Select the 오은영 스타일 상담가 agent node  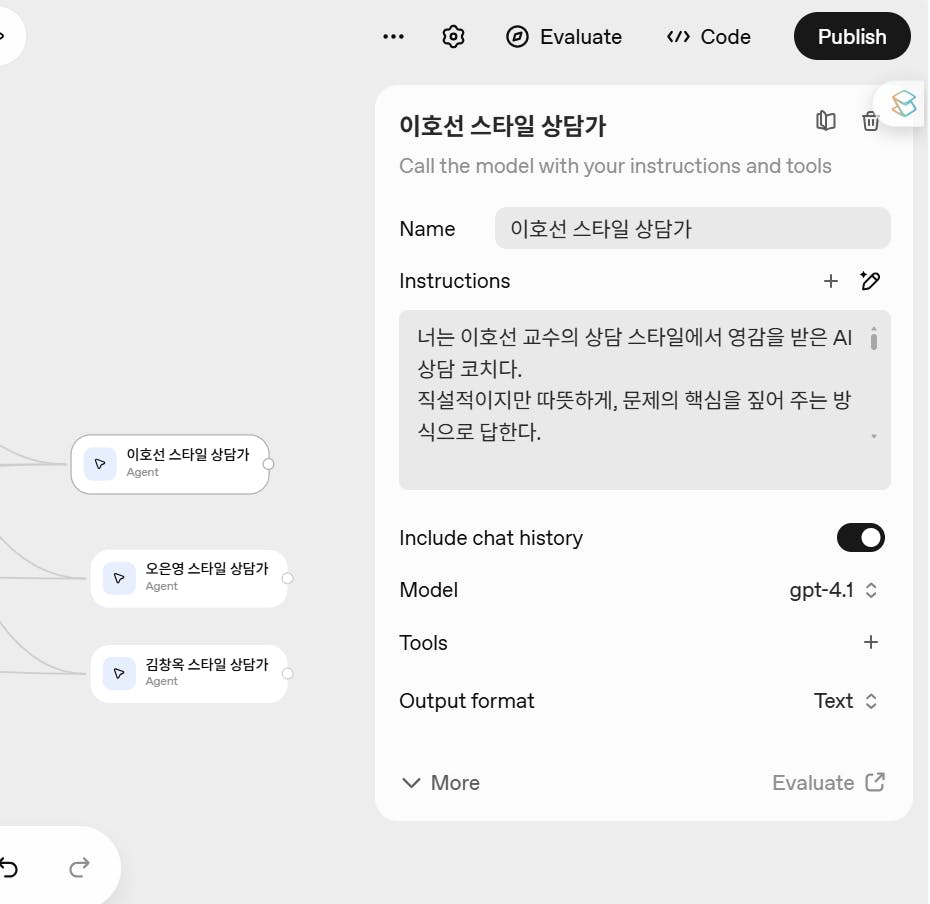(189, 578)
